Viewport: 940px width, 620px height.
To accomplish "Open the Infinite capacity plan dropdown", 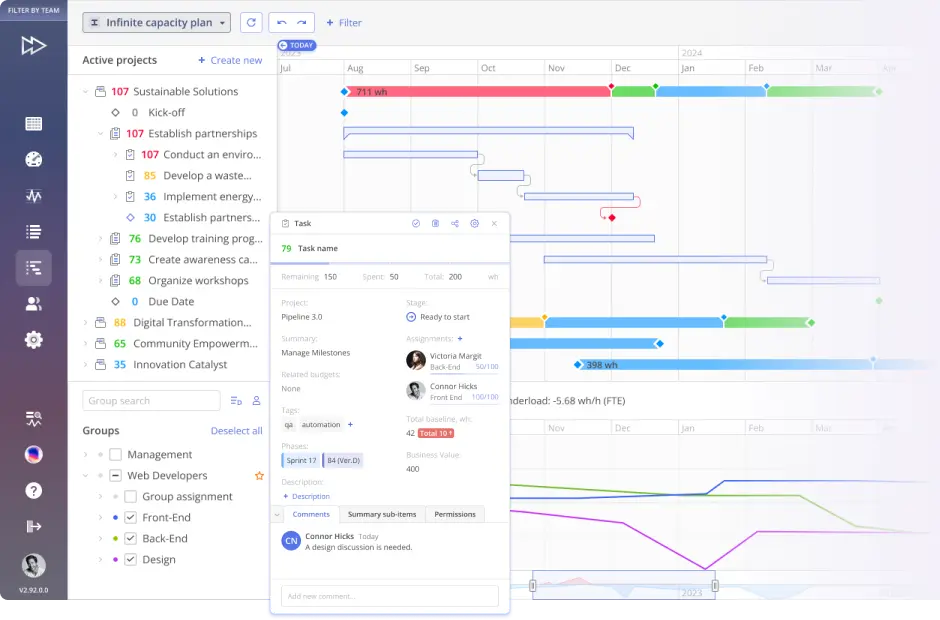I will click(156, 22).
